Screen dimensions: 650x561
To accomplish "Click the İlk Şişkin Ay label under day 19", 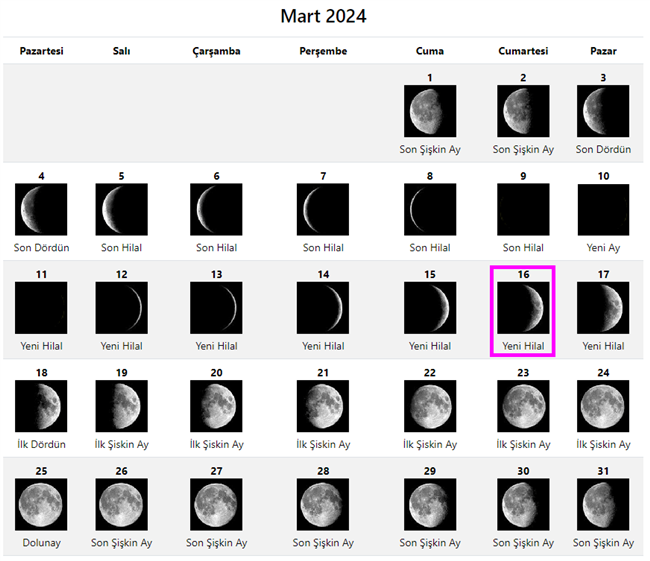I will pos(121,444).
